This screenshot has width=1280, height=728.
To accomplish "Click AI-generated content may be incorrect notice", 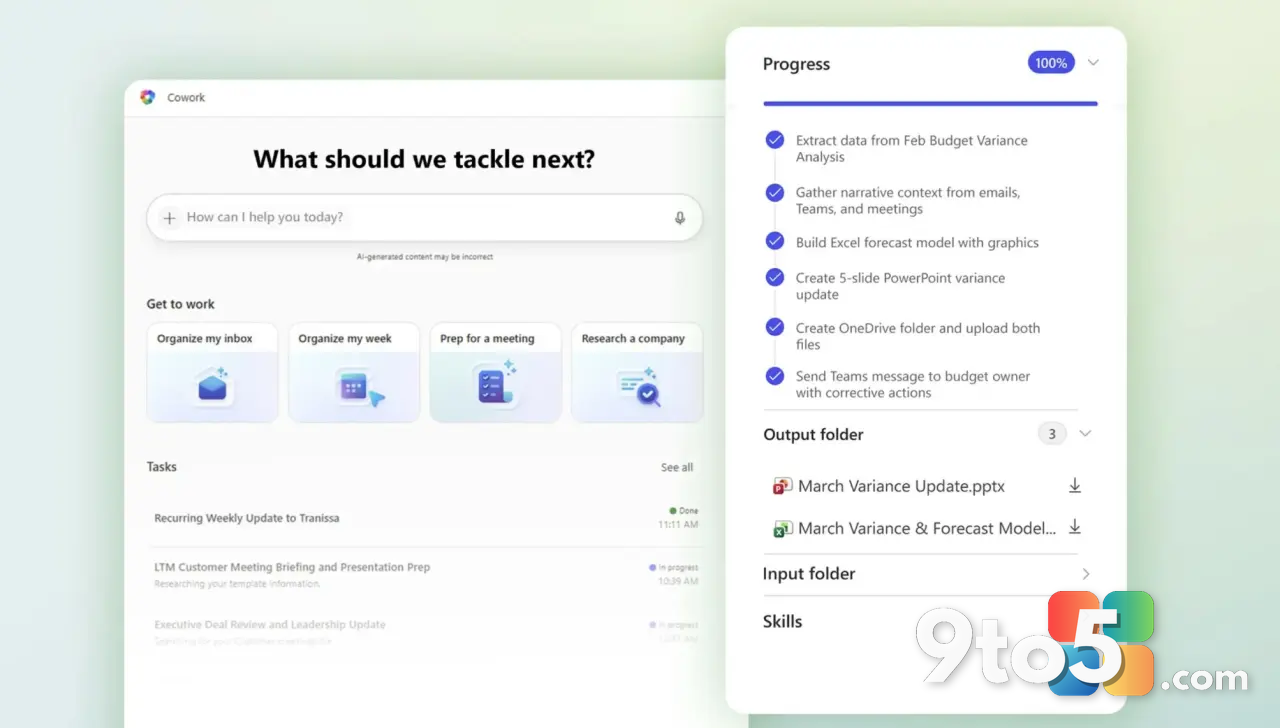I will point(425,257).
